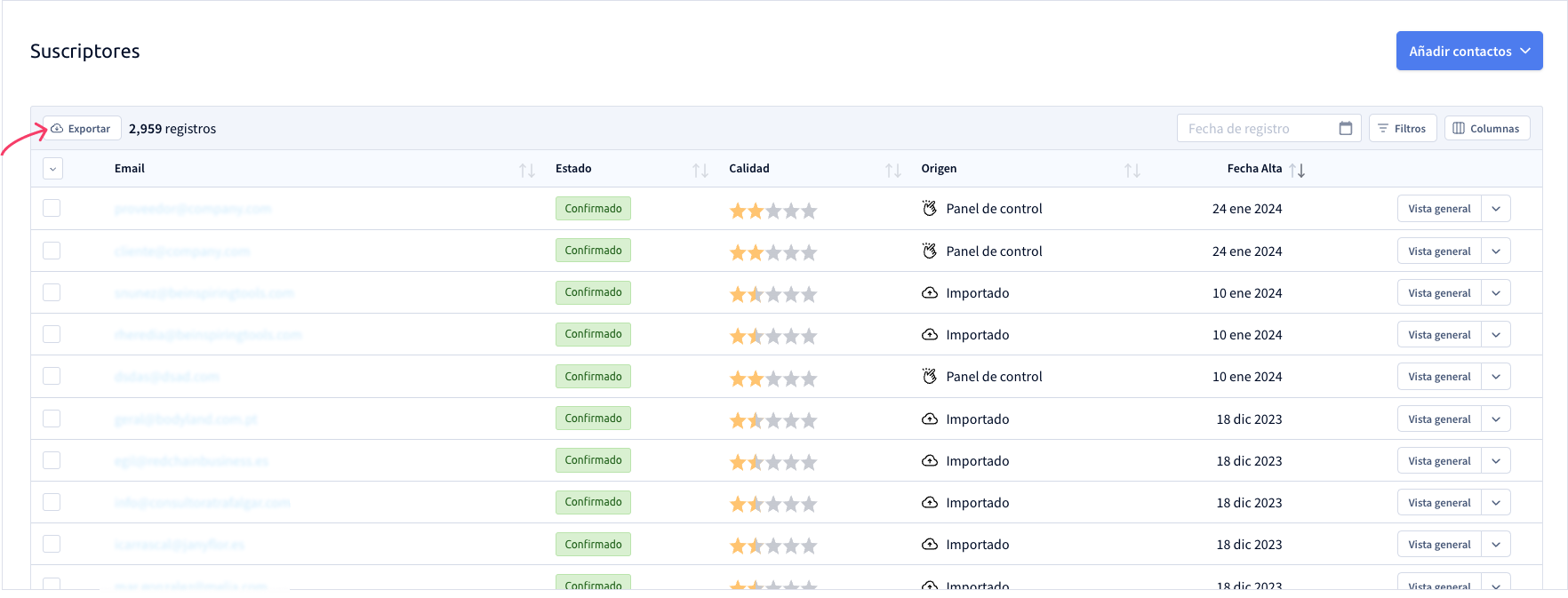Expand actions chevron on second 18 dic 2023 row
This screenshot has width=1568, height=598.
pyautogui.click(x=1496, y=461)
